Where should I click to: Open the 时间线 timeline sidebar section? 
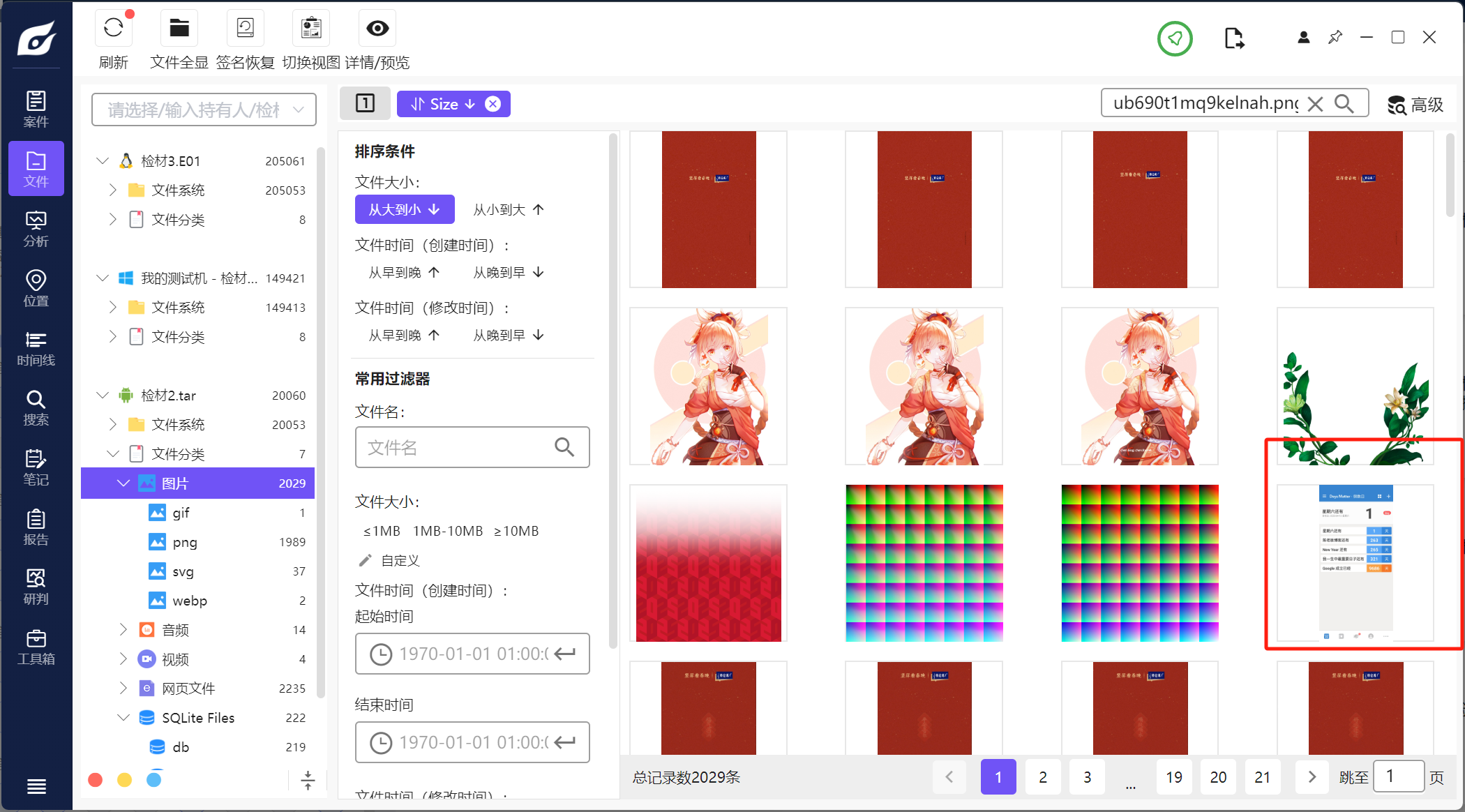tap(36, 349)
